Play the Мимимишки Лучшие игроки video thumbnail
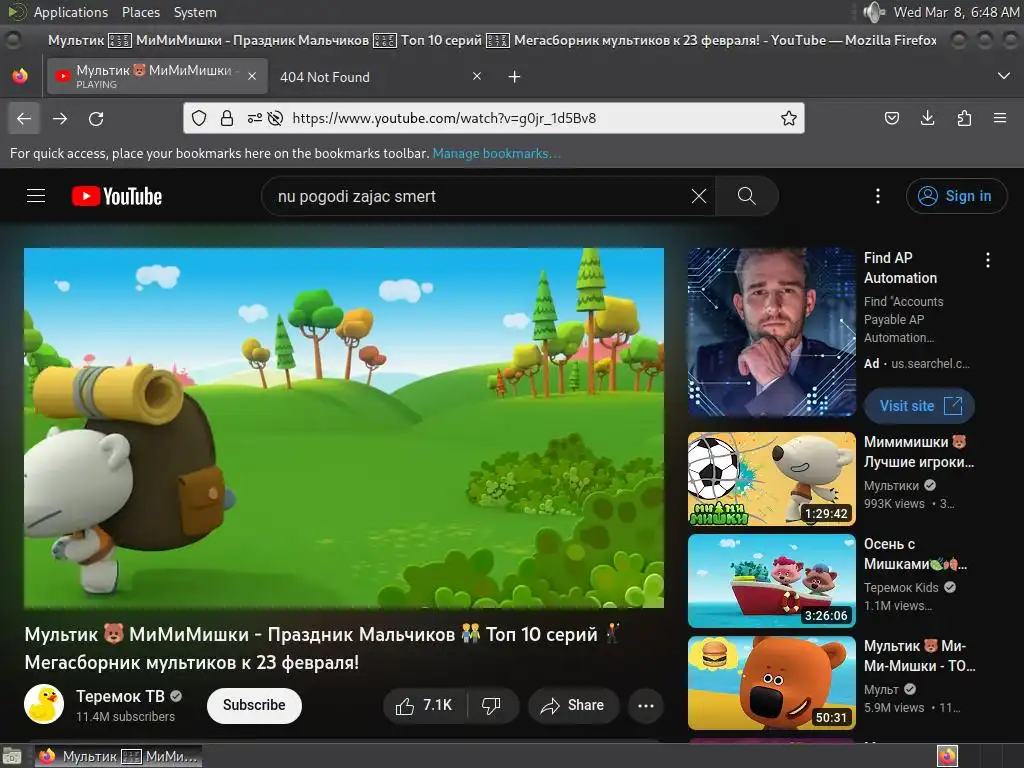 [771, 479]
